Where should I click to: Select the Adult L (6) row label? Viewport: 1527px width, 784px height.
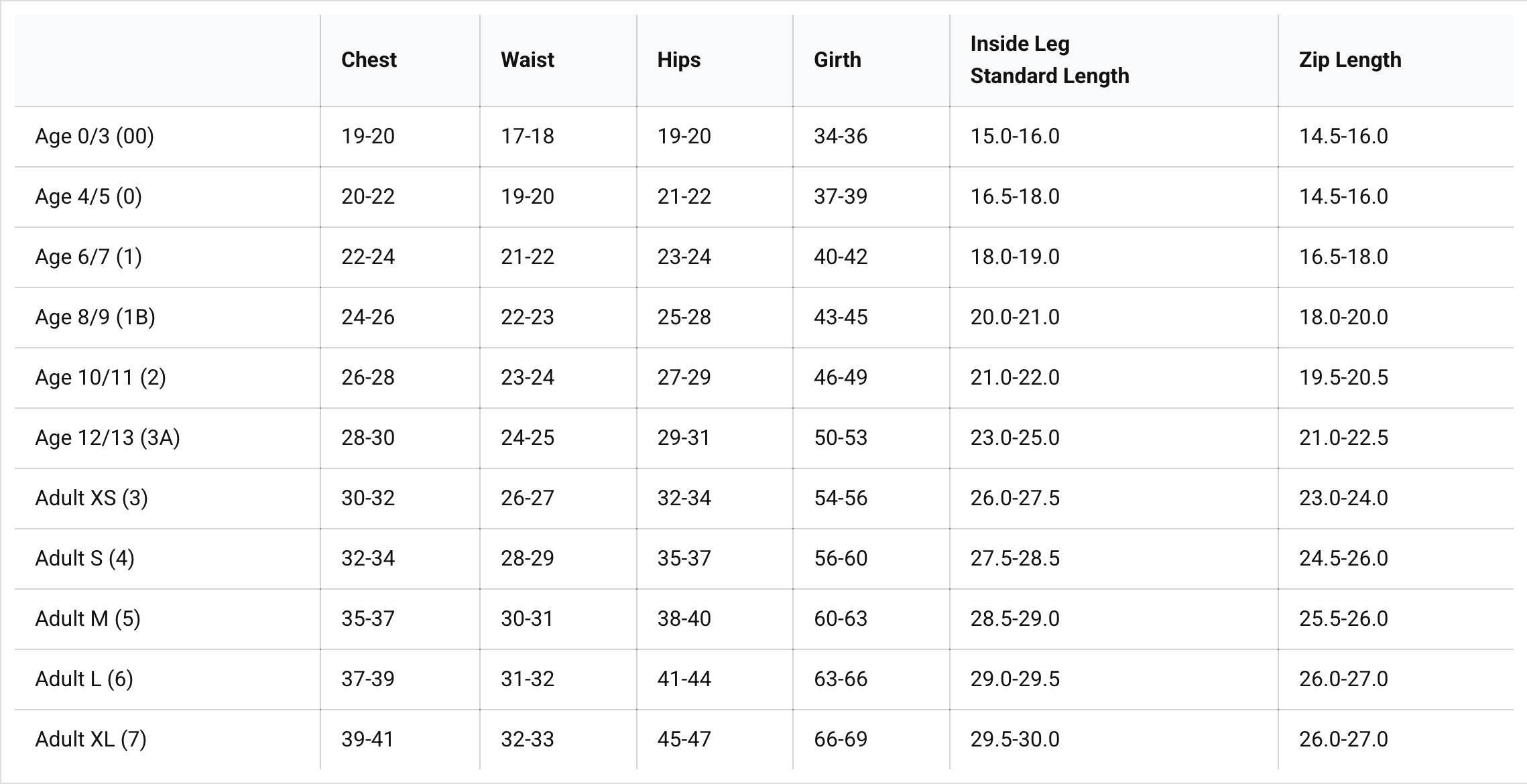[84, 679]
